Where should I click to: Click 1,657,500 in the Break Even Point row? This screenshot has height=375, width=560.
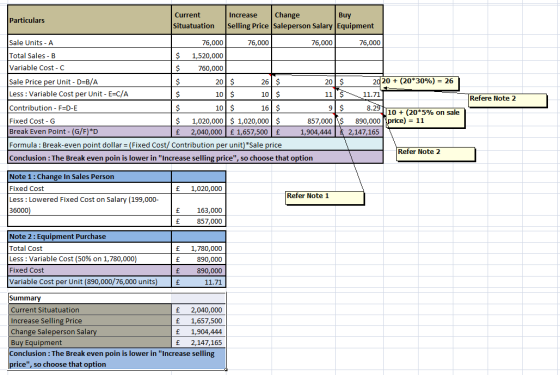tap(249, 132)
